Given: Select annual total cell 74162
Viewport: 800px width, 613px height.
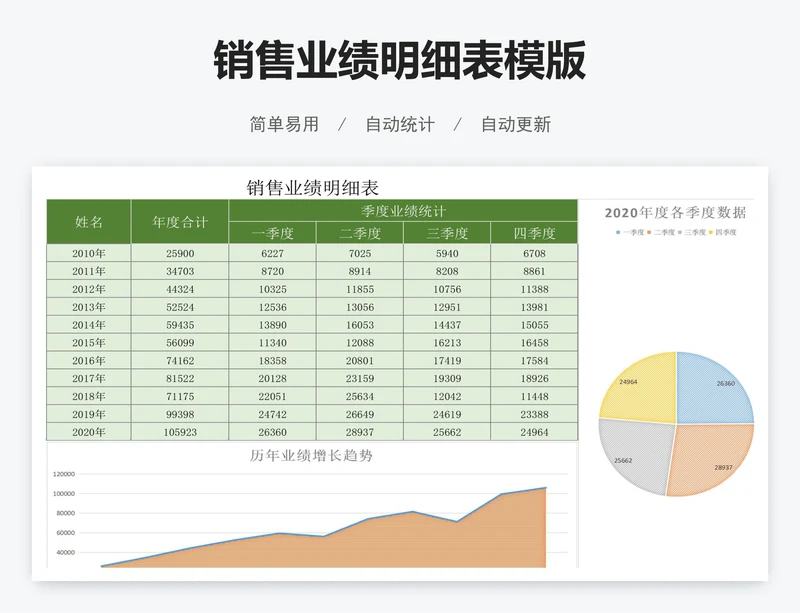Looking at the screenshot, I should [180, 360].
